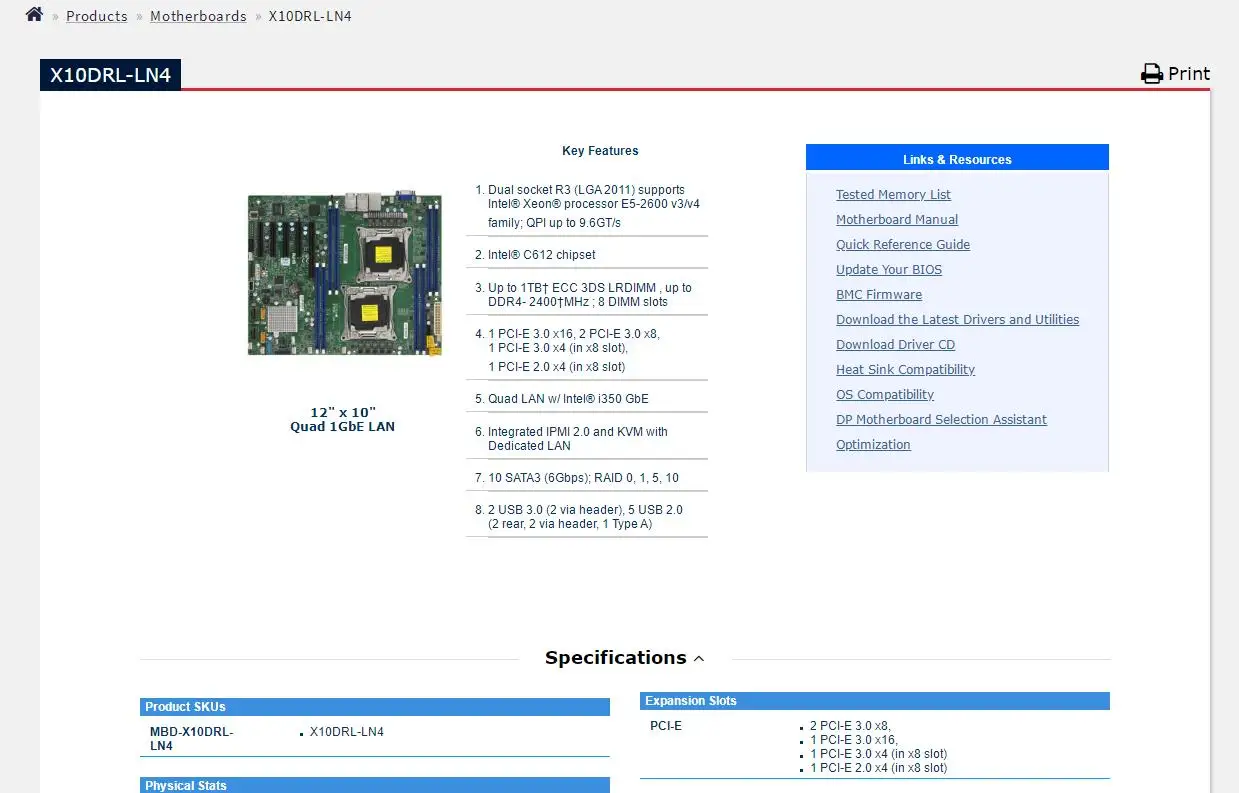Click the '2 USB 3.0 (2 via header)' feature
Screen dimensions: 1239x793
[585, 517]
